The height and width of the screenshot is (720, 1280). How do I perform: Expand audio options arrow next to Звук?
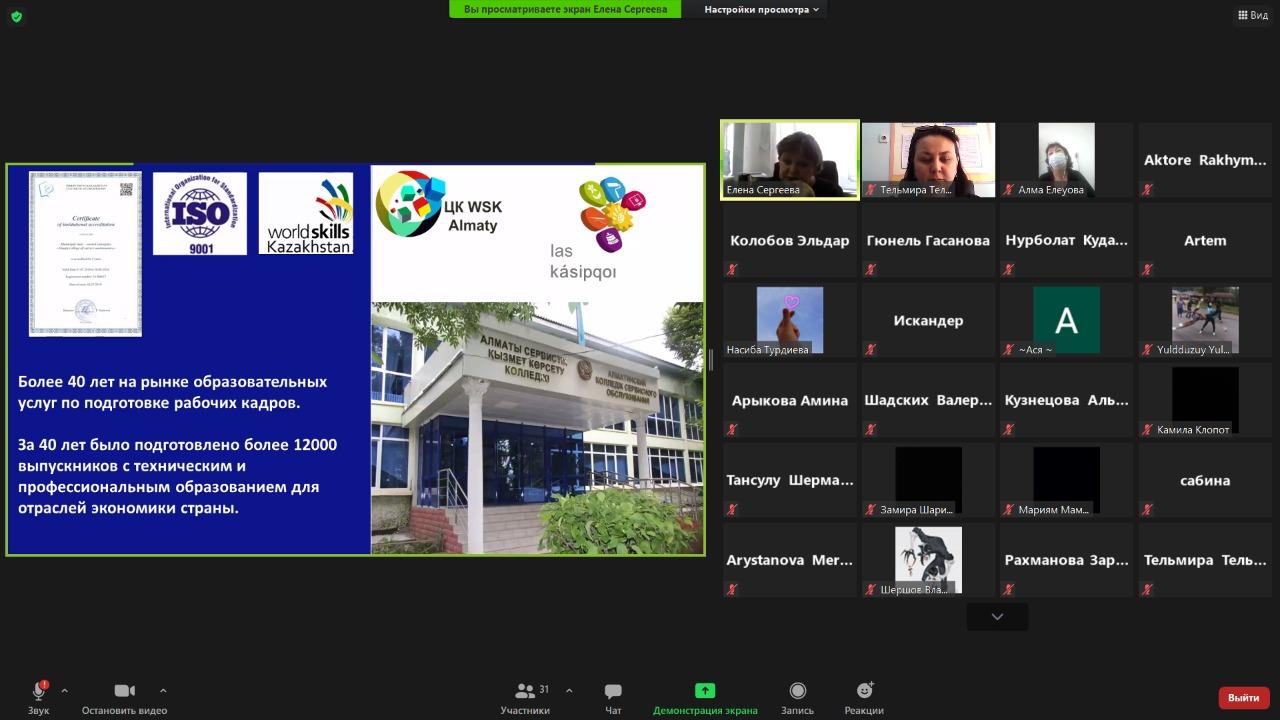pyautogui.click(x=64, y=690)
